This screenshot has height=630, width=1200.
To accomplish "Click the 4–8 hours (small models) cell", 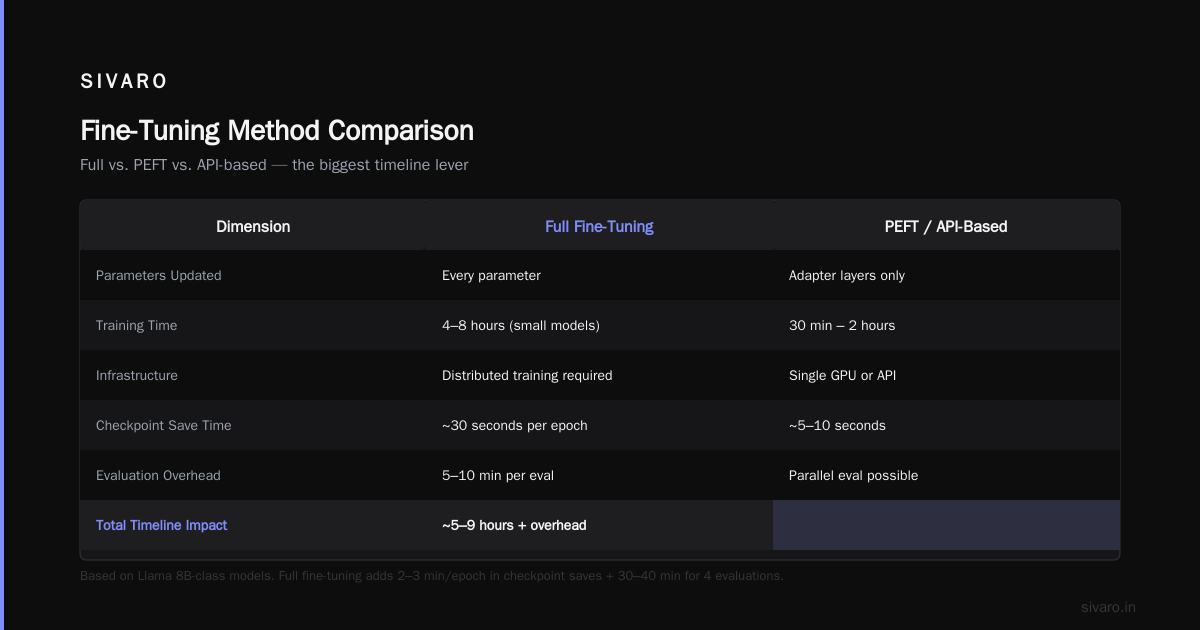I will tap(521, 325).
